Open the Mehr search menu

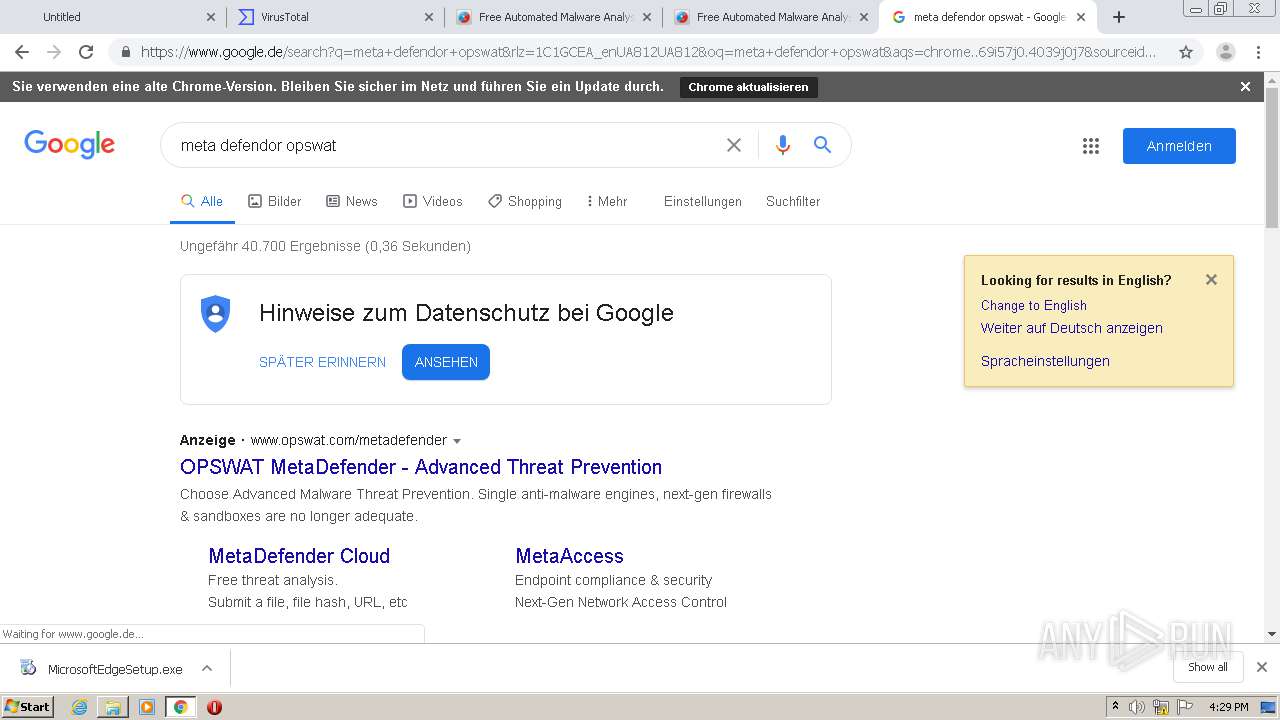[607, 201]
